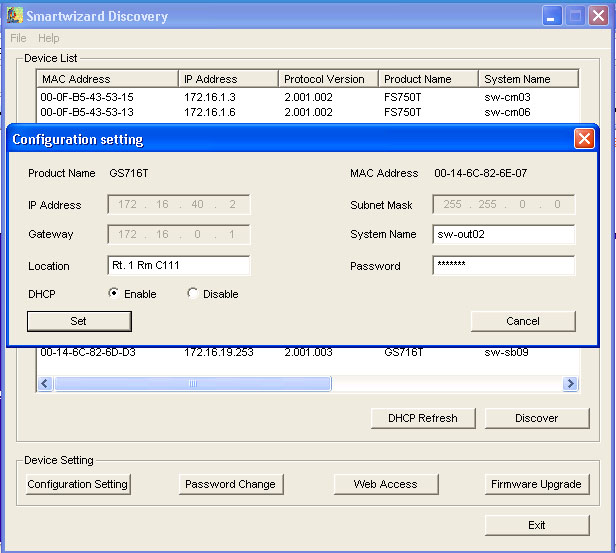Viewport: 616px width, 553px height.
Task: Click IP address 172.16.1.6 cell
Action: point(209,112)
